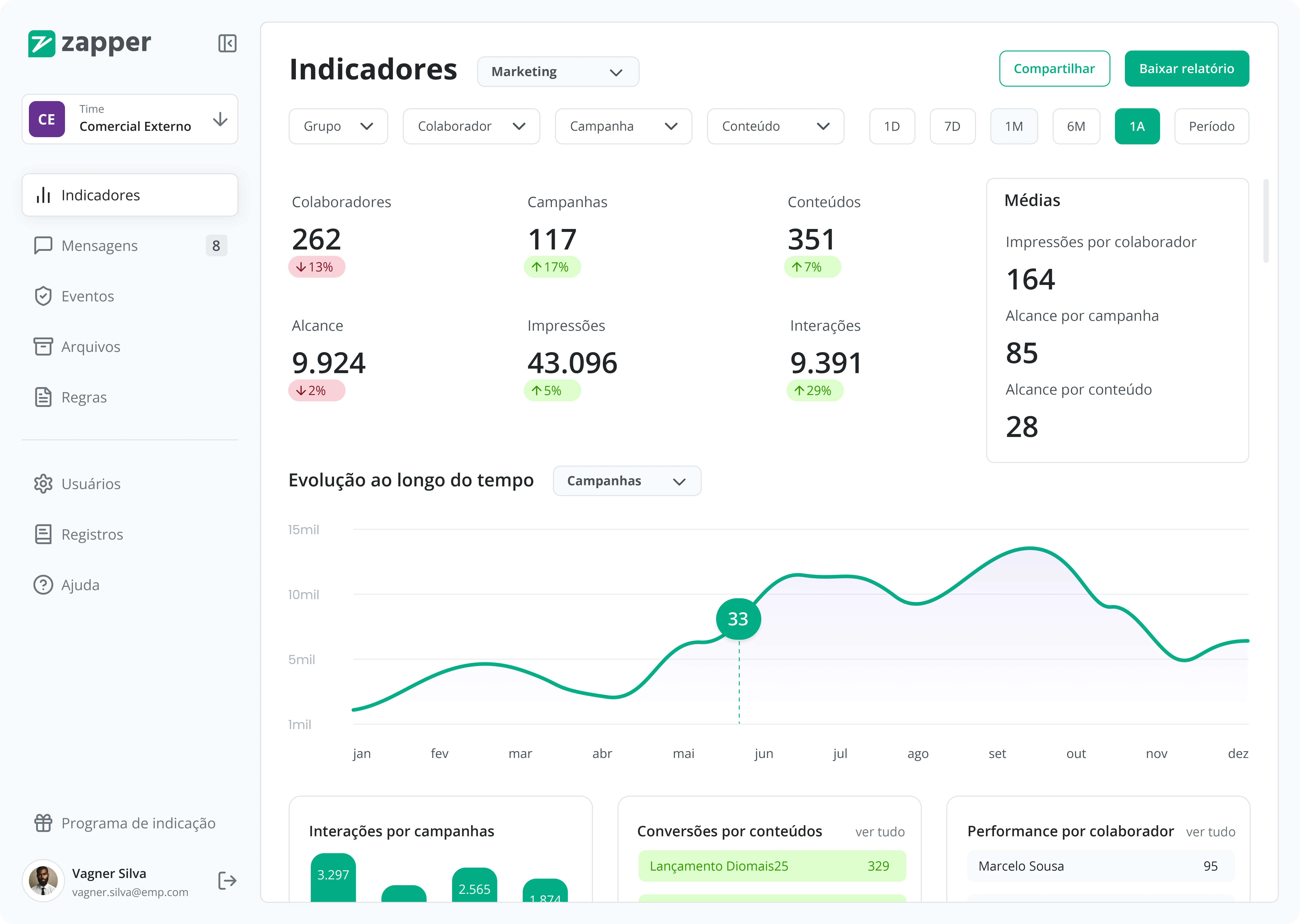Open Regras in the sidebar
Screen dimensions: 1300x924
[x=130, y=397]
